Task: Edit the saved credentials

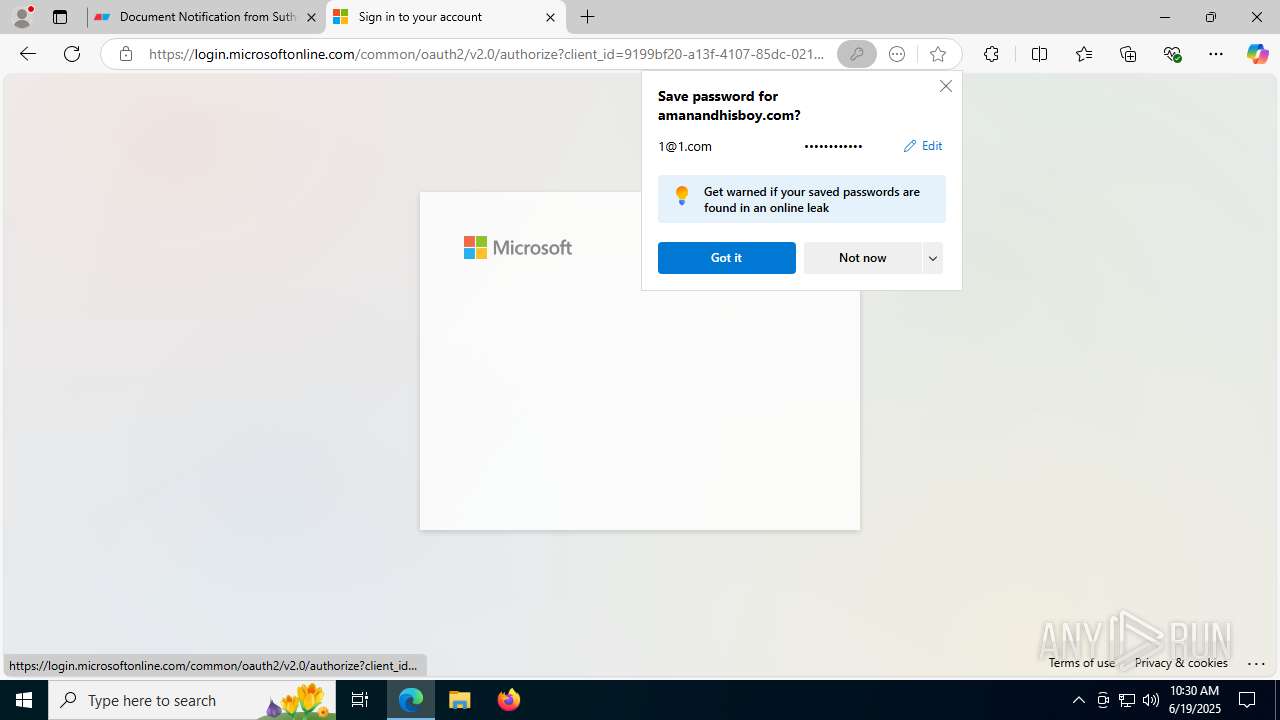Action: (x=922, y=146)
